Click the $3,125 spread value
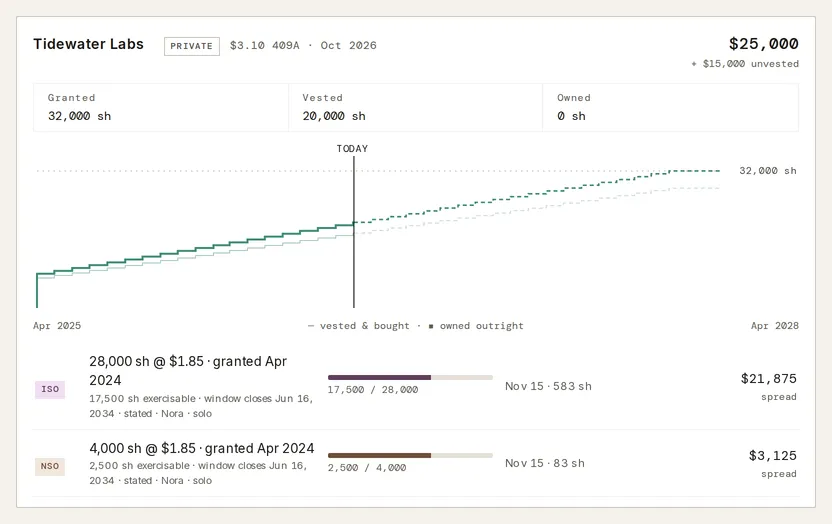This screenshot has width=832, height=524. (x=773, y=456)
